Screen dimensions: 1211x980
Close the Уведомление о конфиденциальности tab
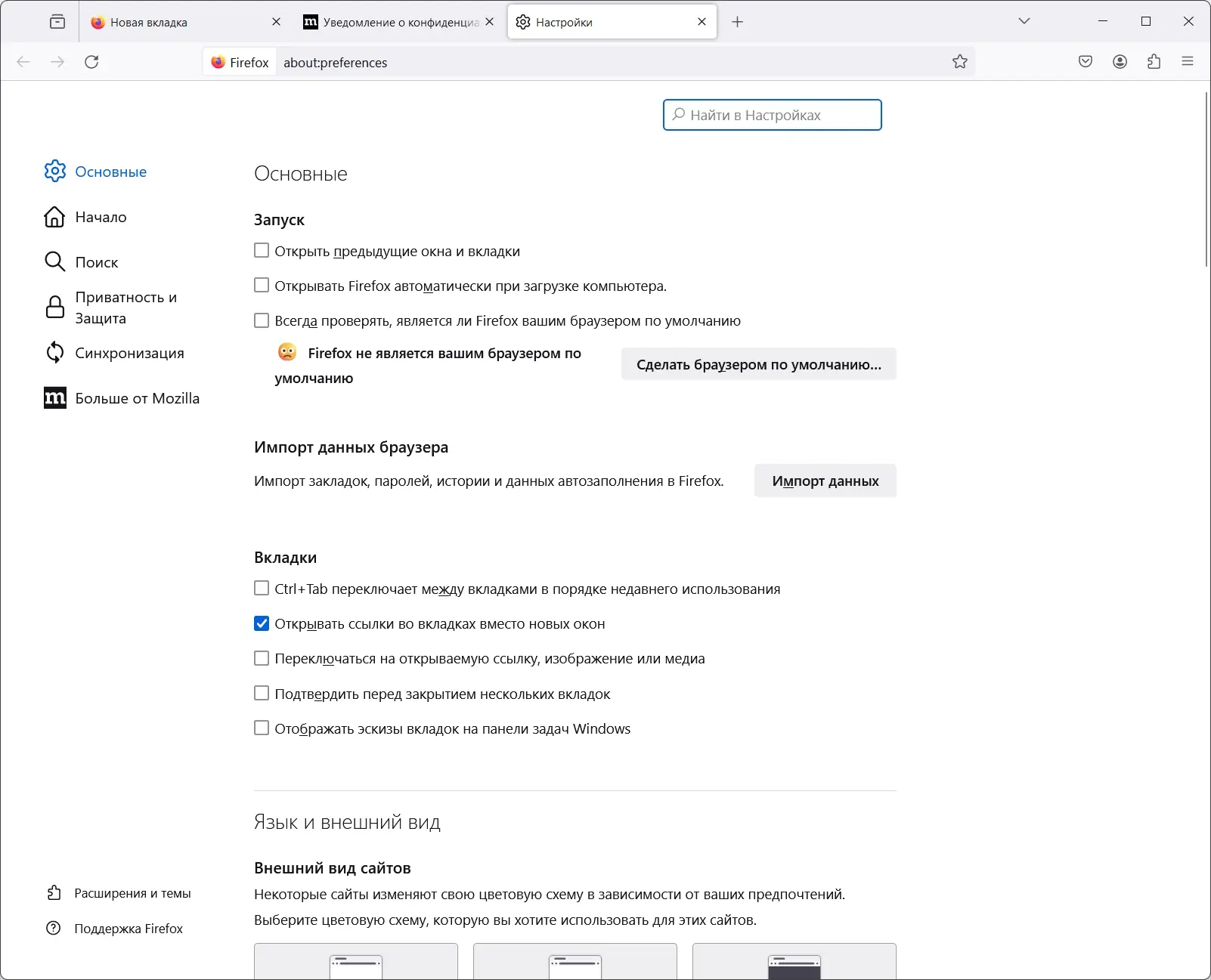pos(489,22)
